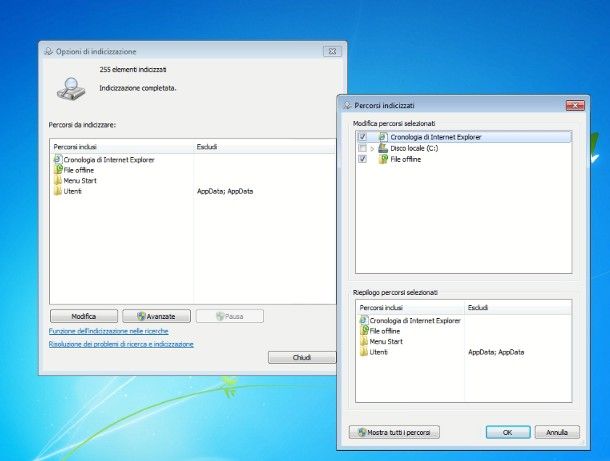The width and height of the screenshot is (610, 461).
Task: Open link Risoluzione dei problemi di ricerca e indicizzazione
Action: [x=121, y=344]
